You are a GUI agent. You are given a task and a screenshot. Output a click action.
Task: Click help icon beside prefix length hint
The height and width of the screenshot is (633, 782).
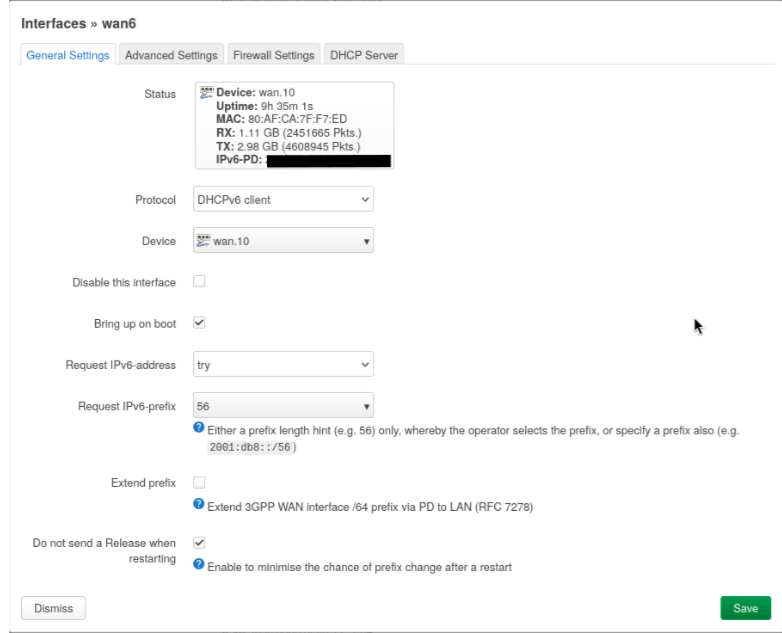[x=198, y=427]
